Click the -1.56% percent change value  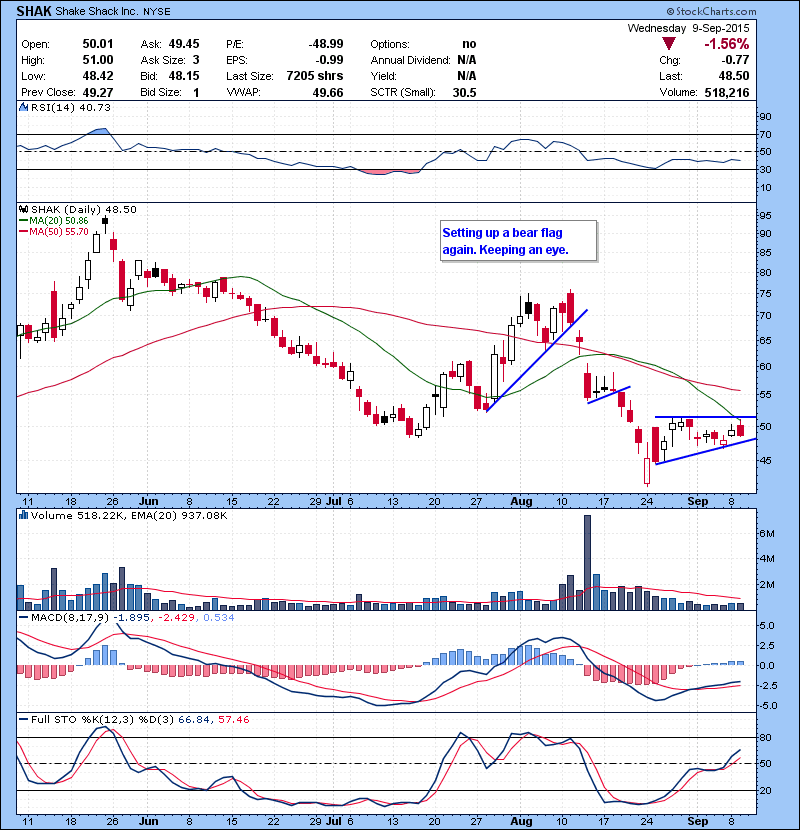726,45
